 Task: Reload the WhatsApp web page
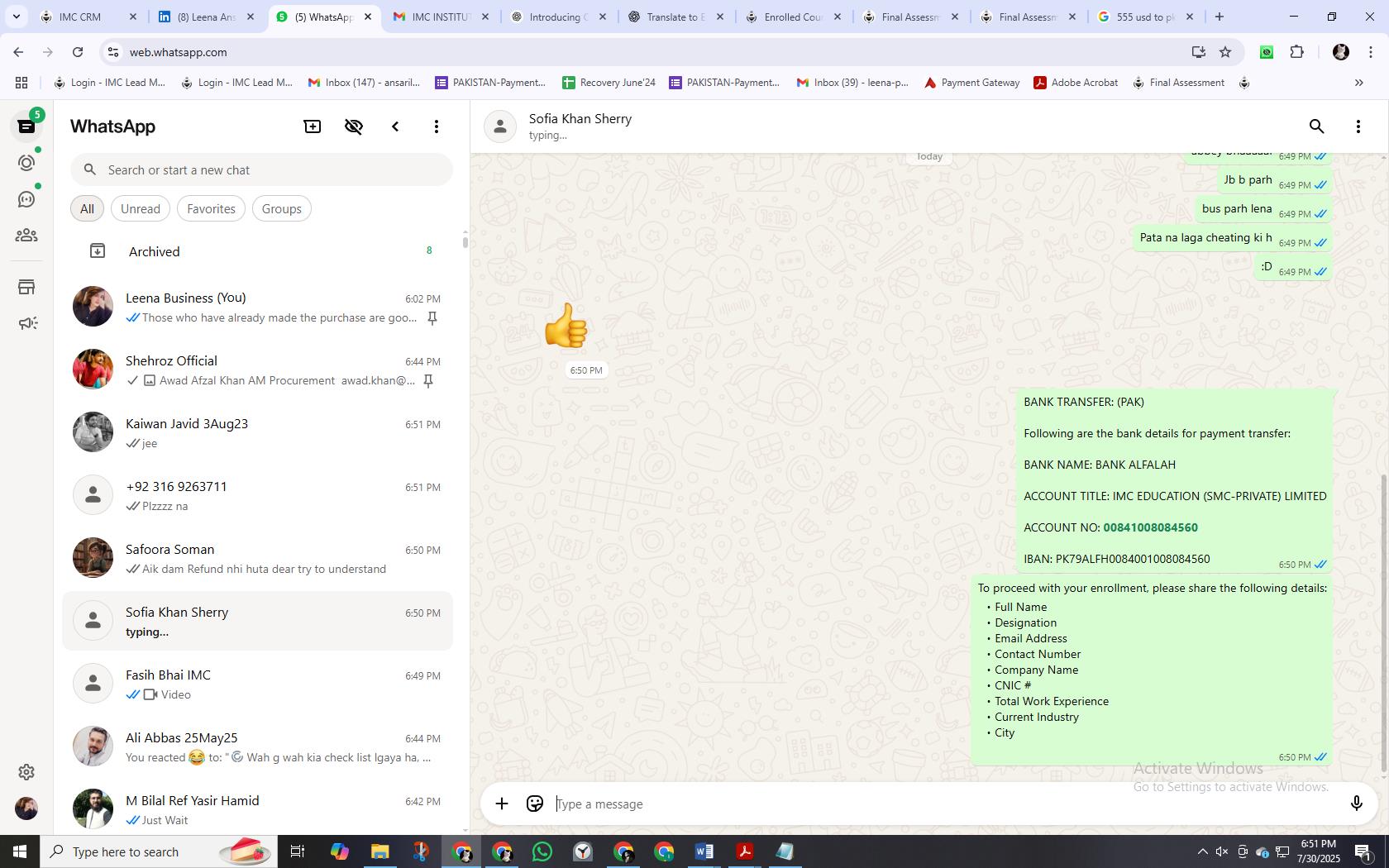(78, 52)
